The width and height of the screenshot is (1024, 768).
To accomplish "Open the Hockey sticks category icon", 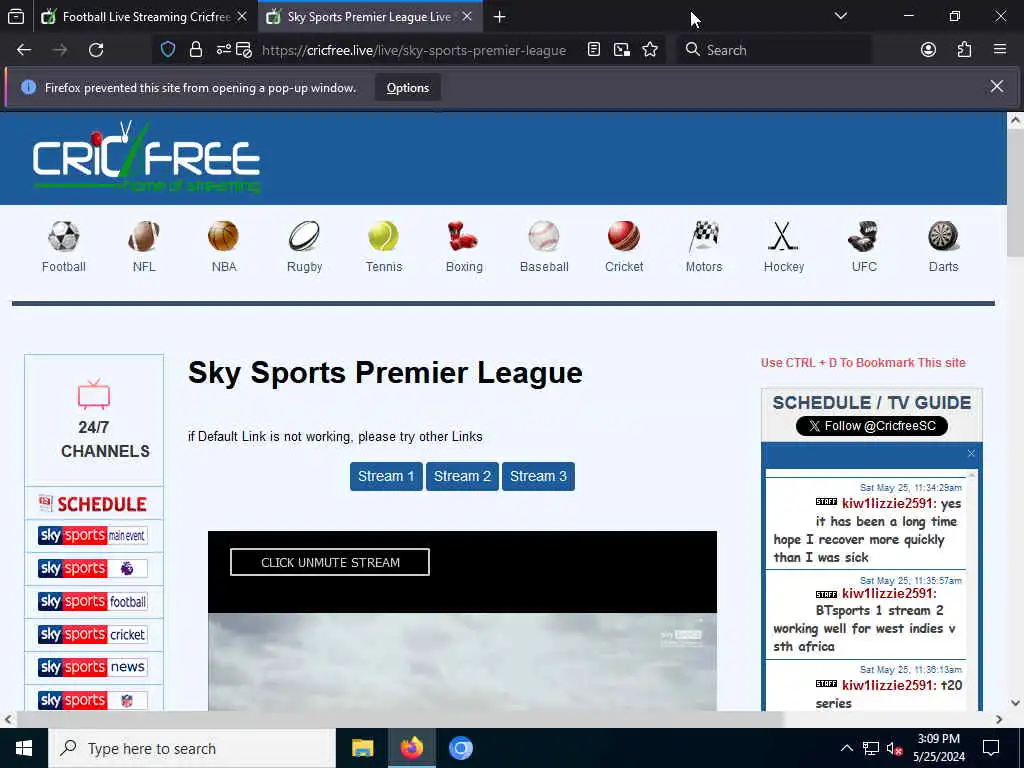I will [x=783, y=236].
